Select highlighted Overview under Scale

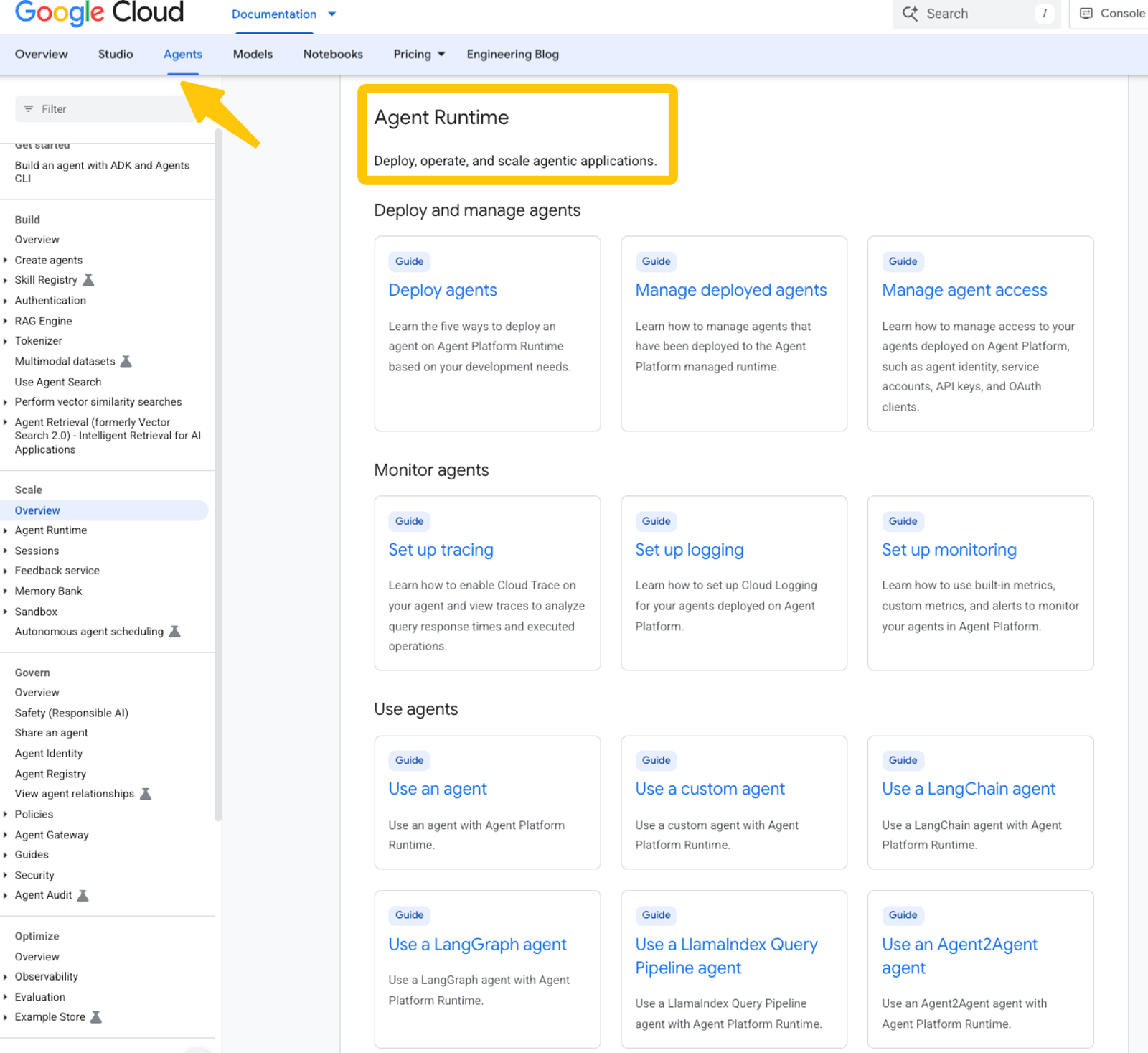pyautogui.click(x=104, y=510)
